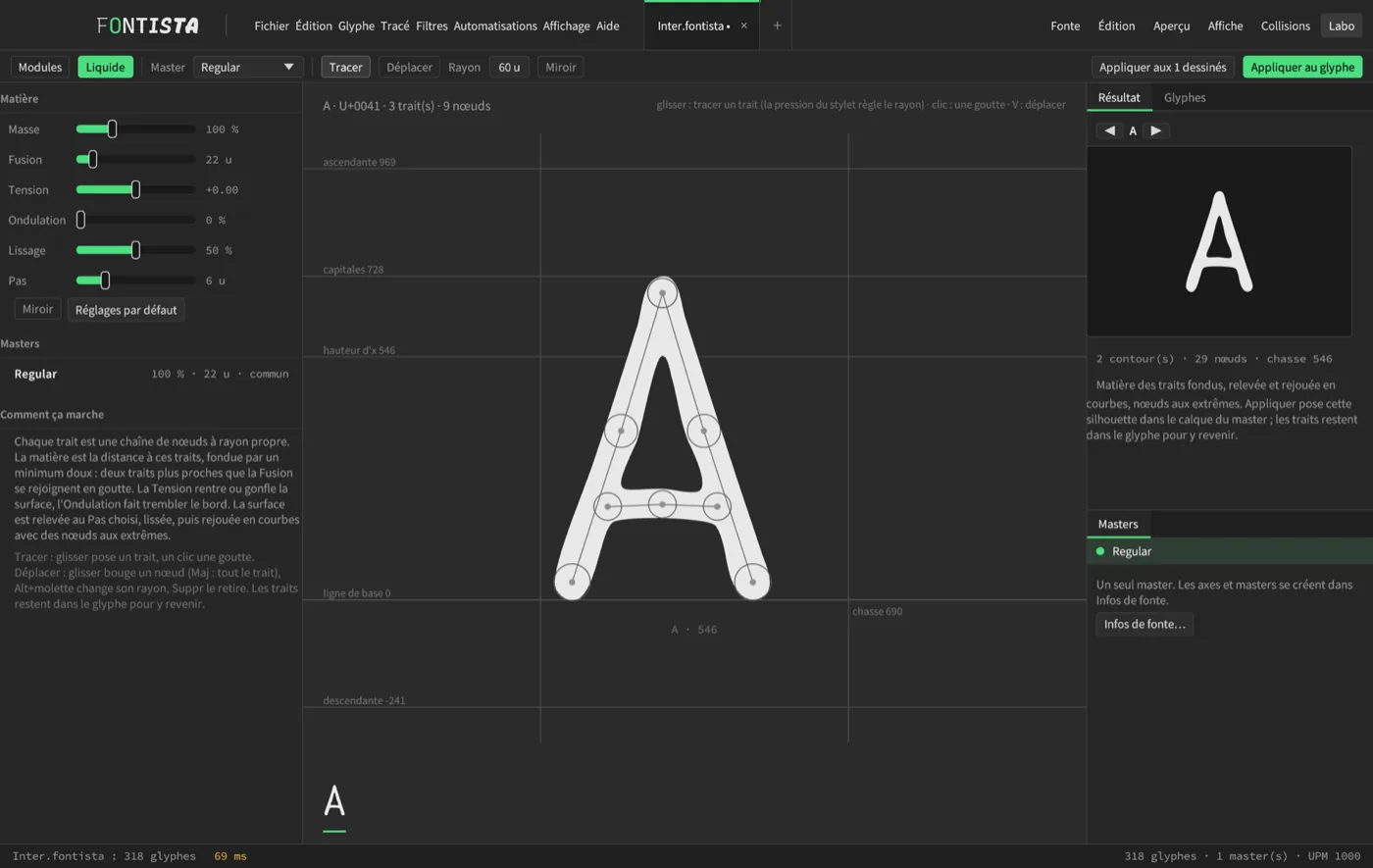Open the Automatisations menu

click(x=495, y=26)
